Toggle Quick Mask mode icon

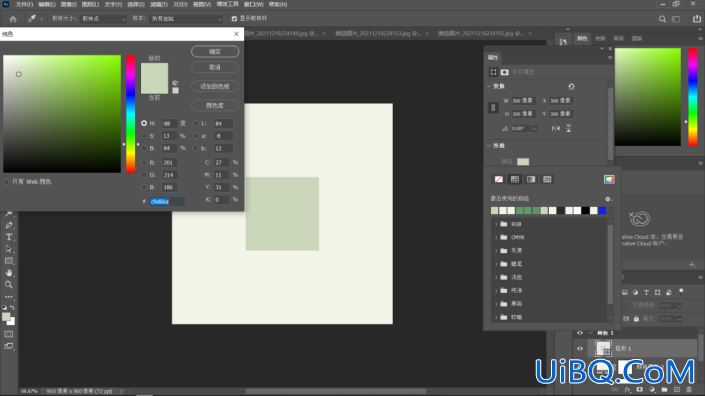(x=9, y=334)
